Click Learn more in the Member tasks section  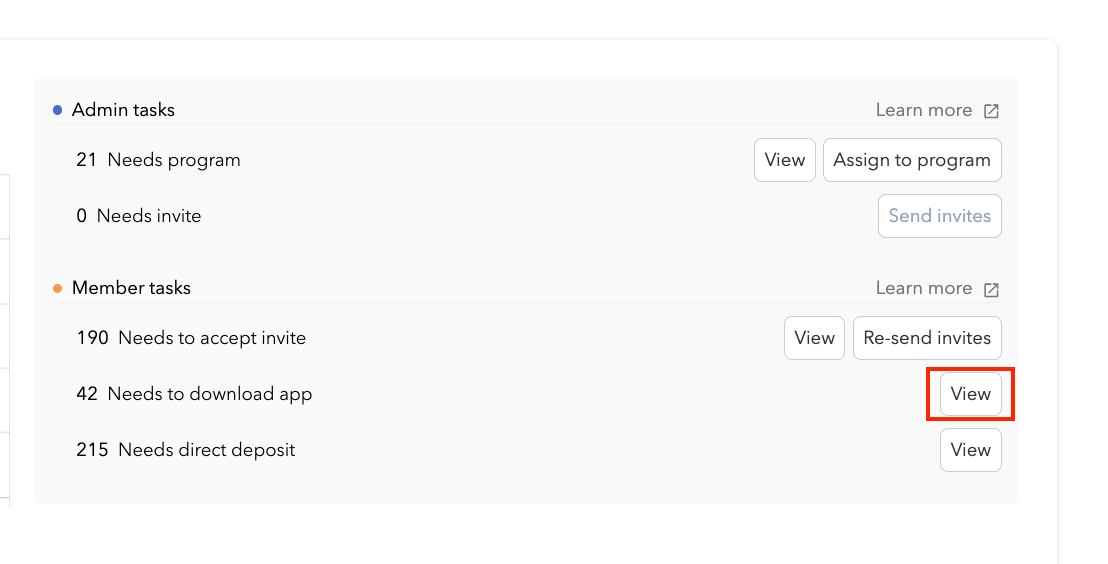pyautogui.click(x=923, y=288)
